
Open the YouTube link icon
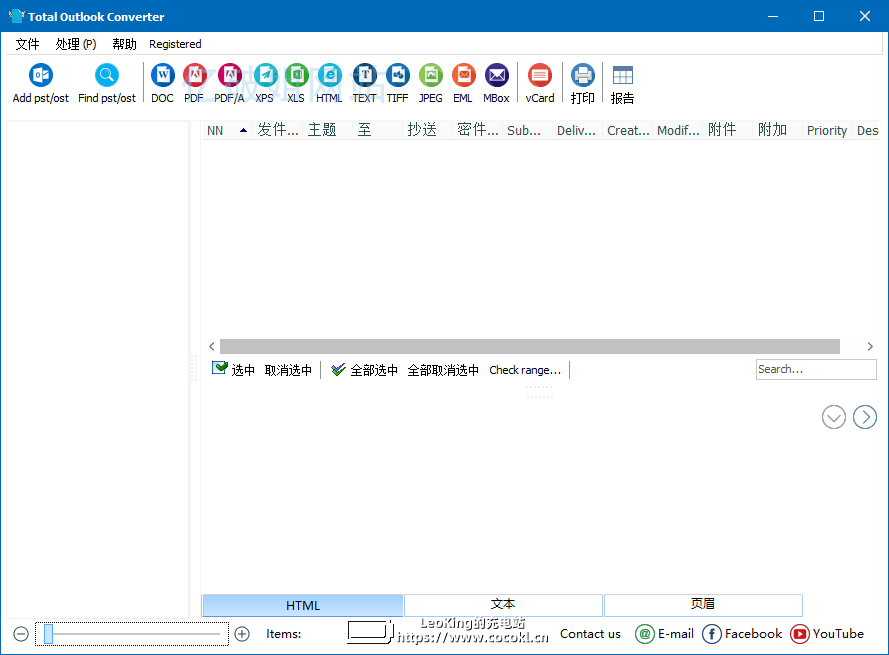click(x=799, y=634)
